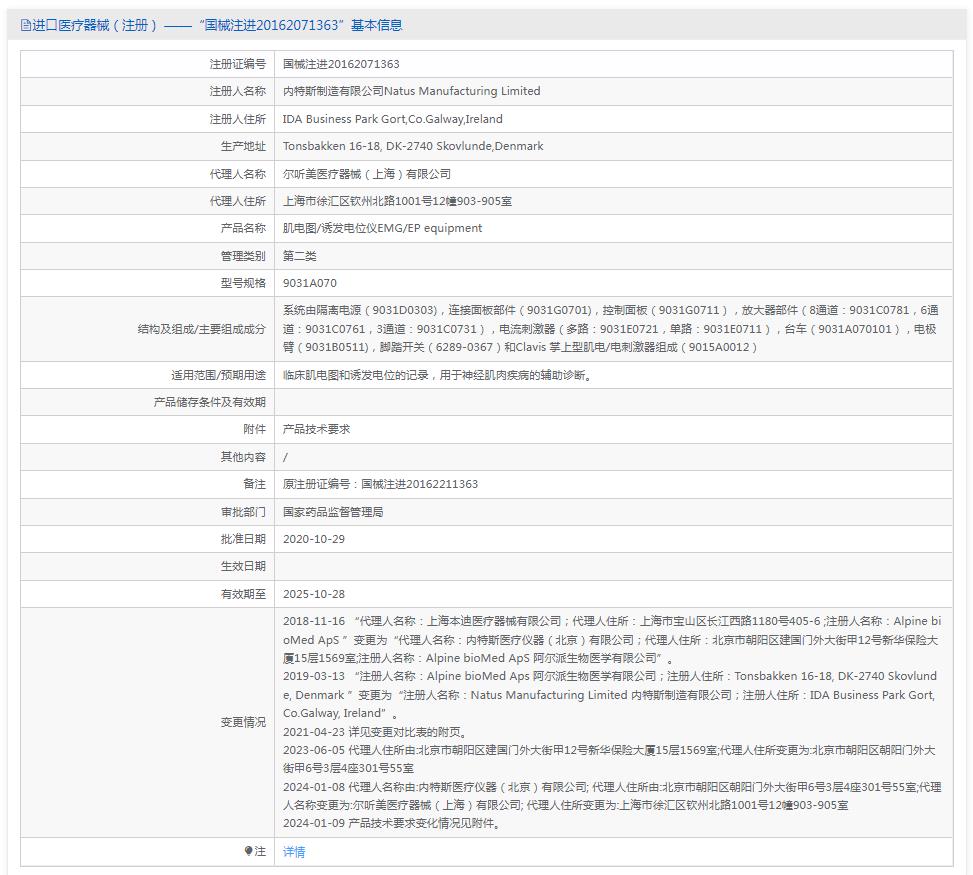Image resolution: width=973 pixels, height=875 pixels.
Task: Click the 2023-06-05 代理人住所 change entry
Action: 609,759
